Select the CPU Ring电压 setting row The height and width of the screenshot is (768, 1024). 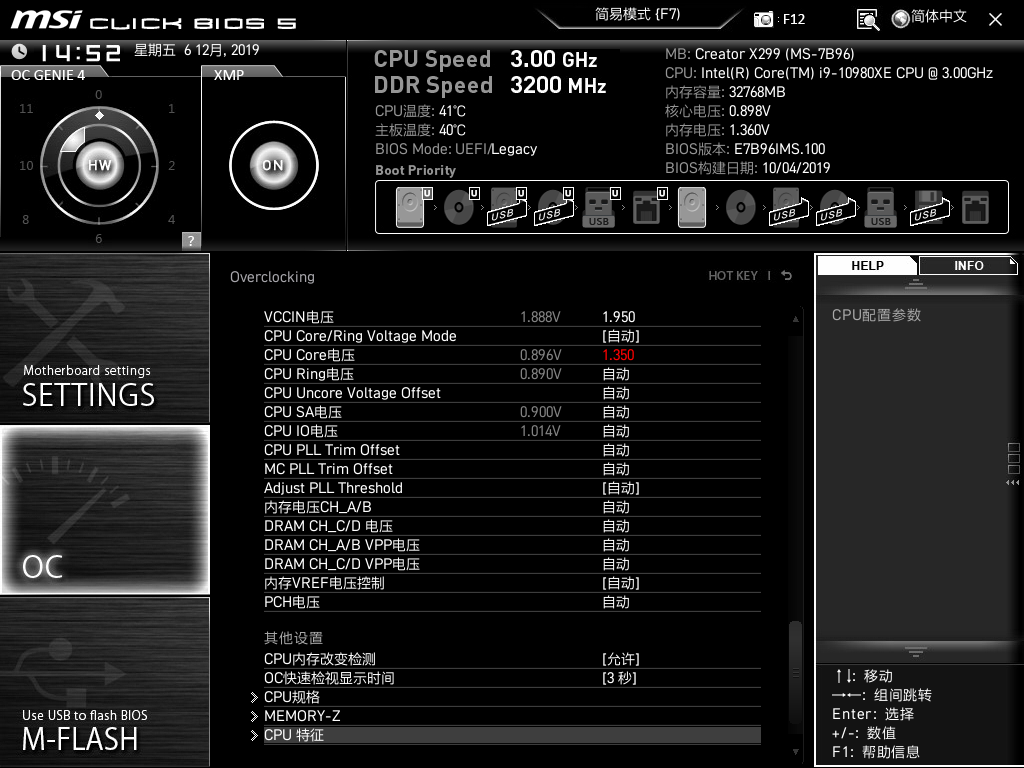[x=512, y=374]
